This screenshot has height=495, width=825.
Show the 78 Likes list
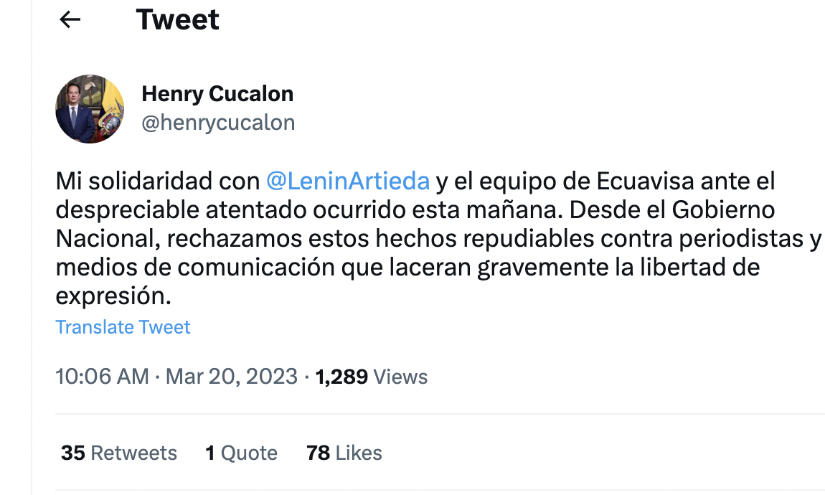click(x=344, y=453)
